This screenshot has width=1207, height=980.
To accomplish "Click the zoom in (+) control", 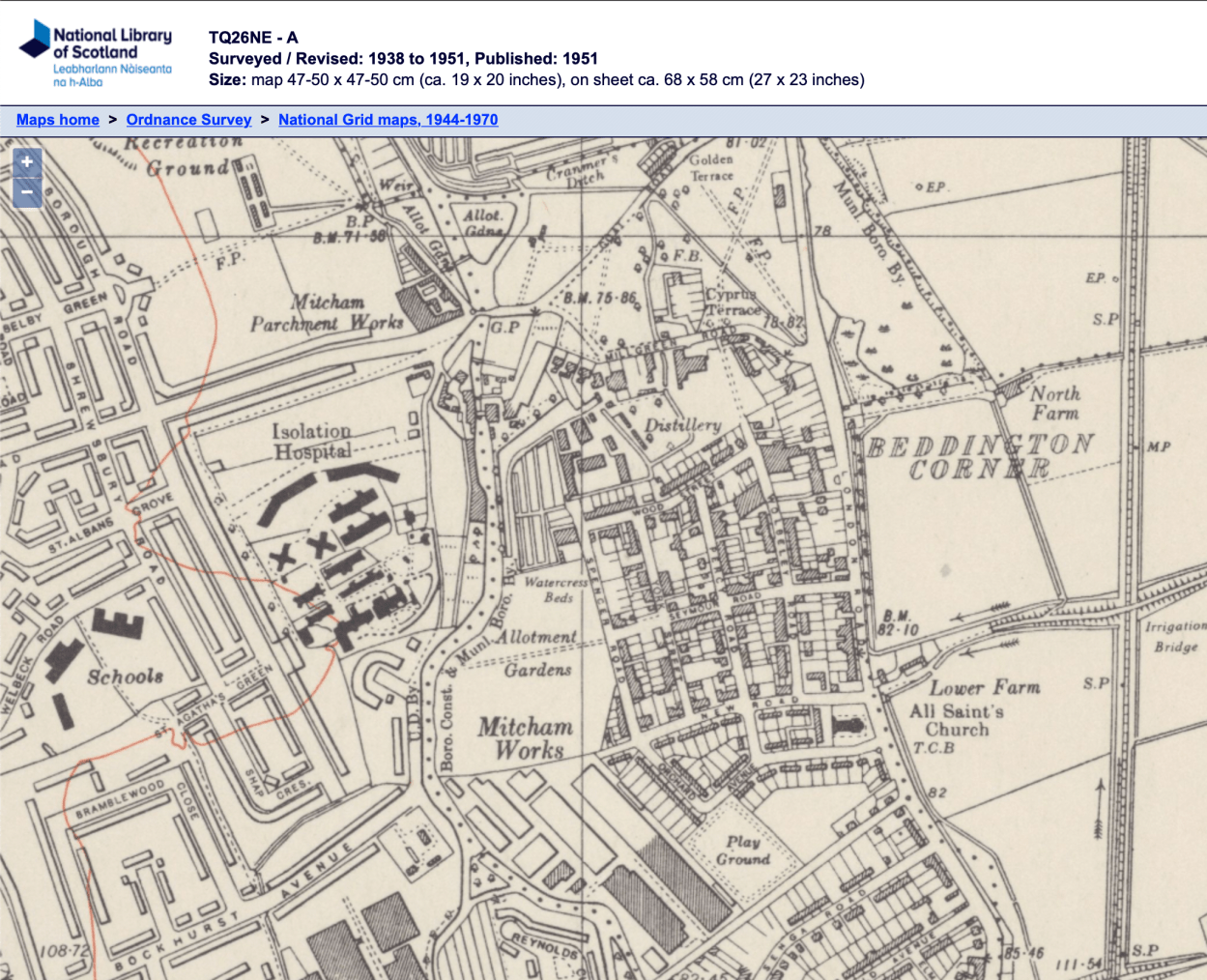I will click(26, 162).
